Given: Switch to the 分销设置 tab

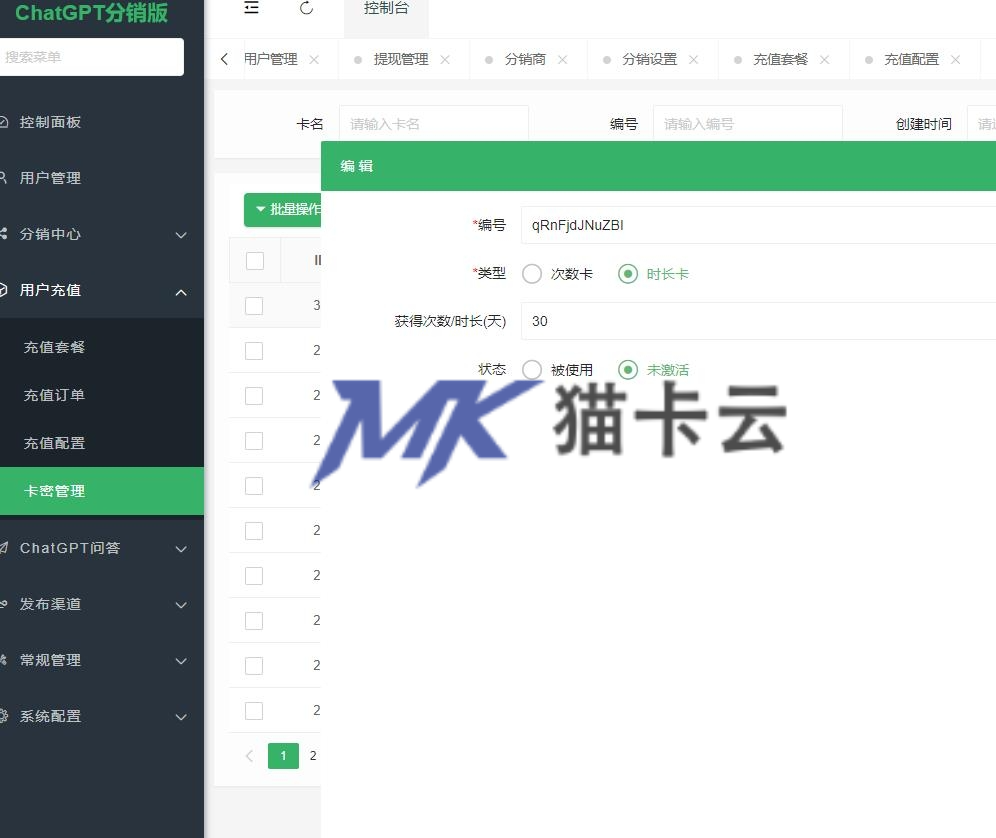Looking at the screenshot, I should [x=649, y=60].
